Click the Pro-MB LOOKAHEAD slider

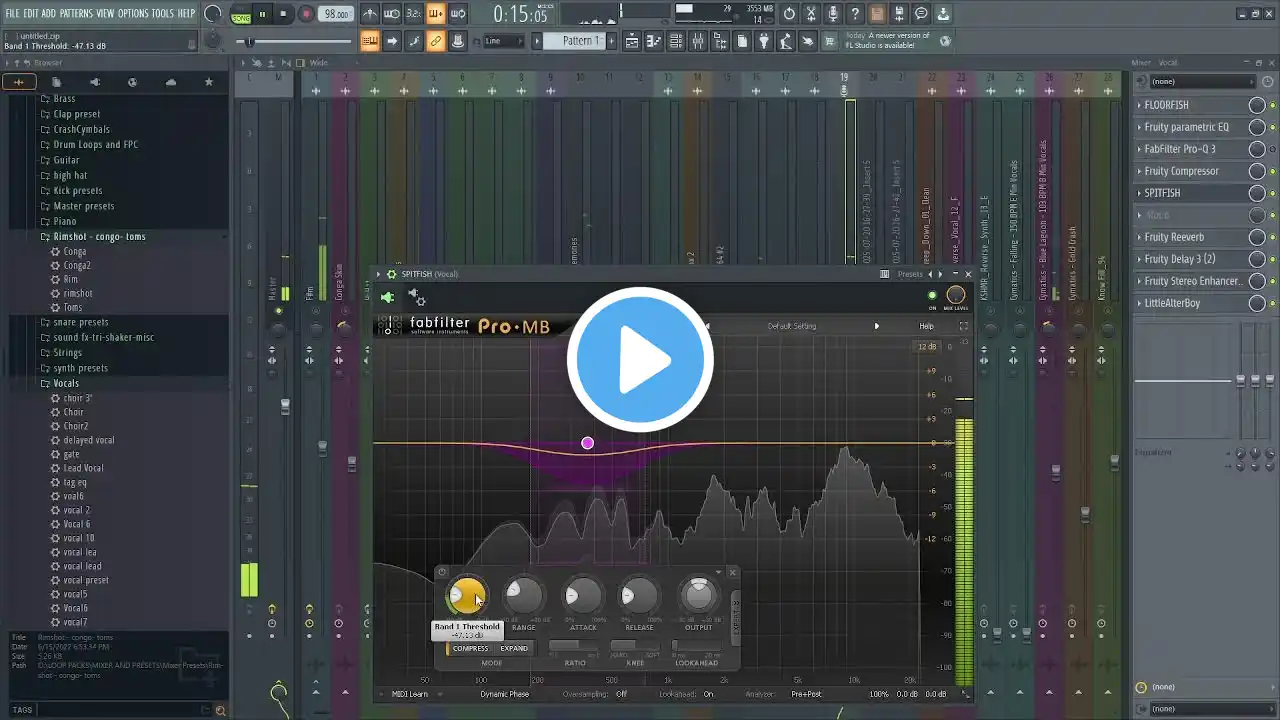696,647
